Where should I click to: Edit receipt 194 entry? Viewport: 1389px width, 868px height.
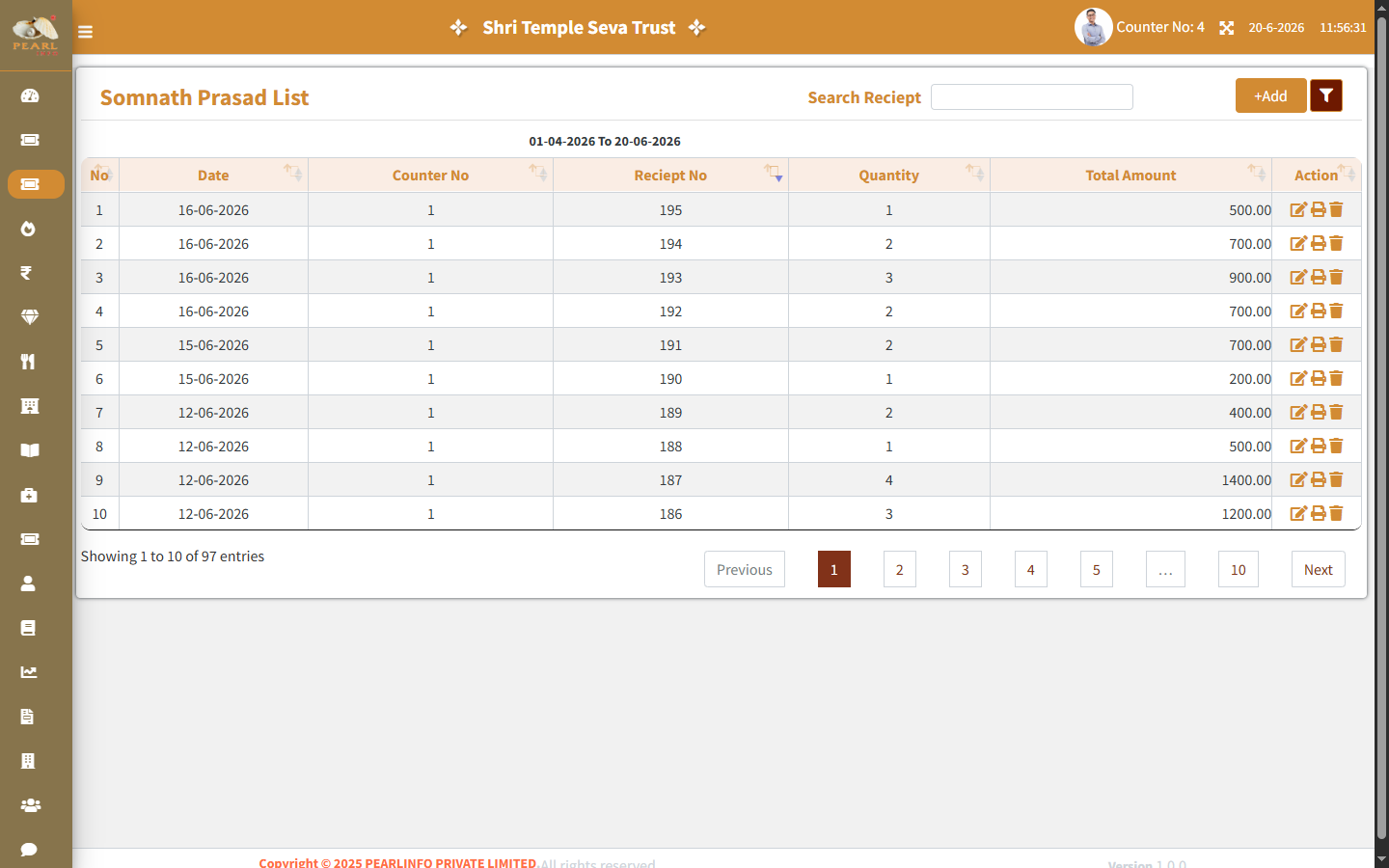pos(1298,243)
